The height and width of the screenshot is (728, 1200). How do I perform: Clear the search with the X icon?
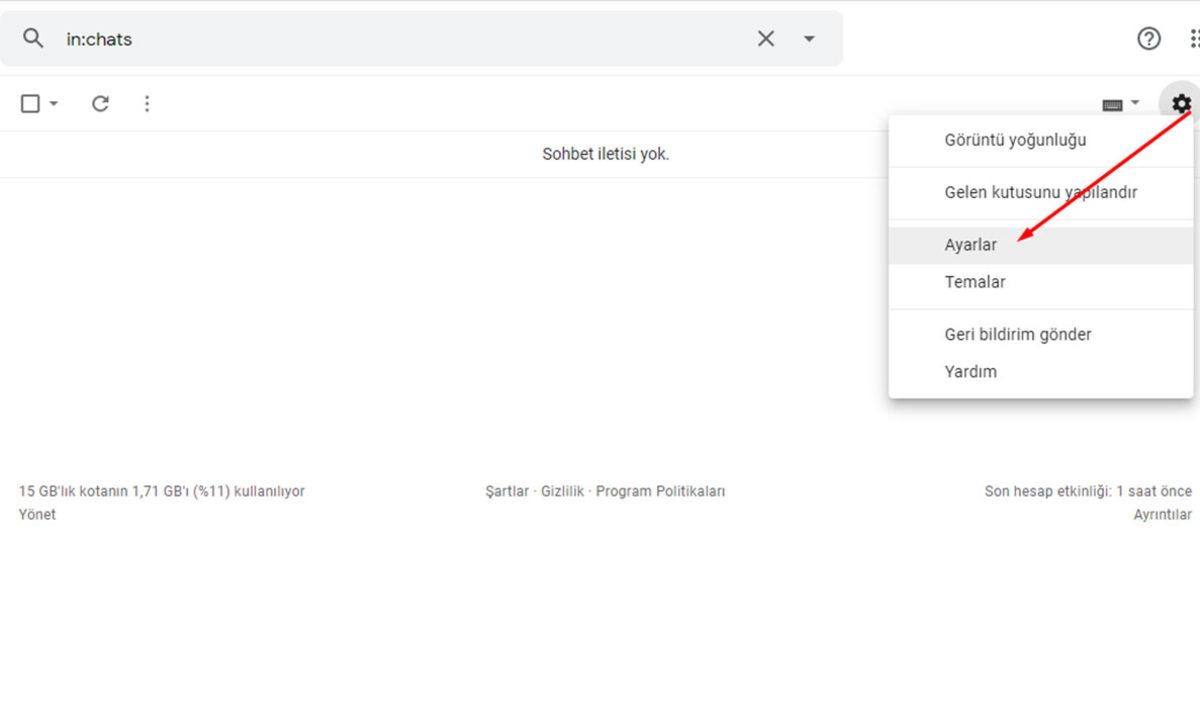click(765, 38)
